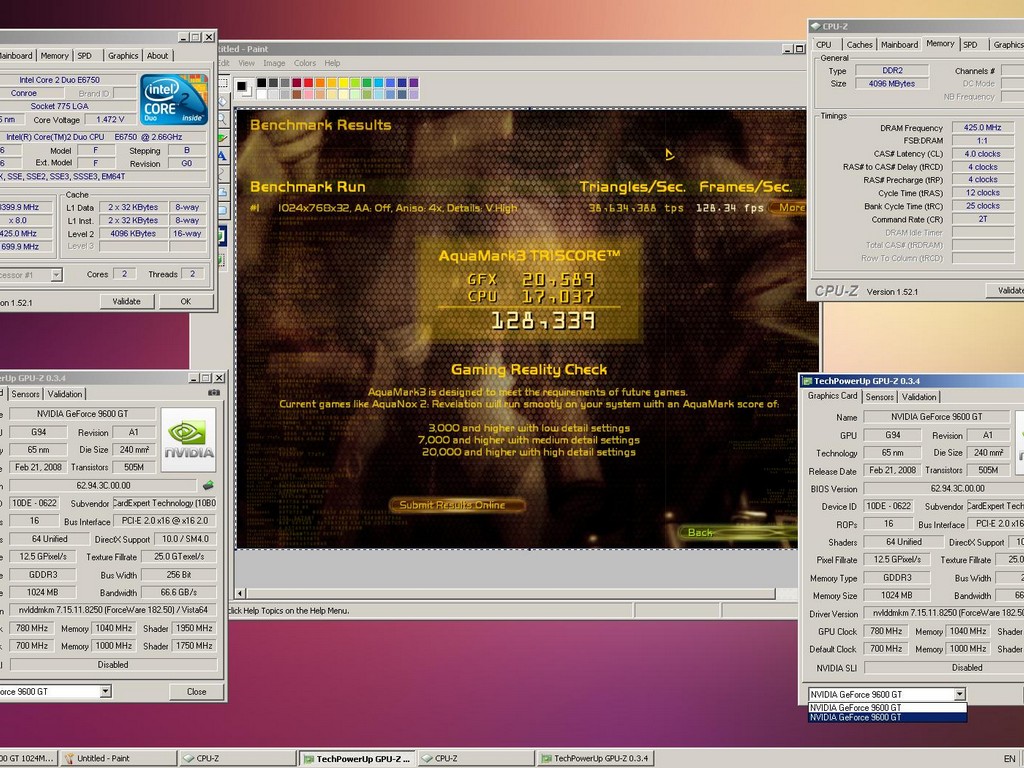The image size is (1024, 768).
Task: Click the BIOS save chip icon in GPU-Z
Action: (208, 485)
